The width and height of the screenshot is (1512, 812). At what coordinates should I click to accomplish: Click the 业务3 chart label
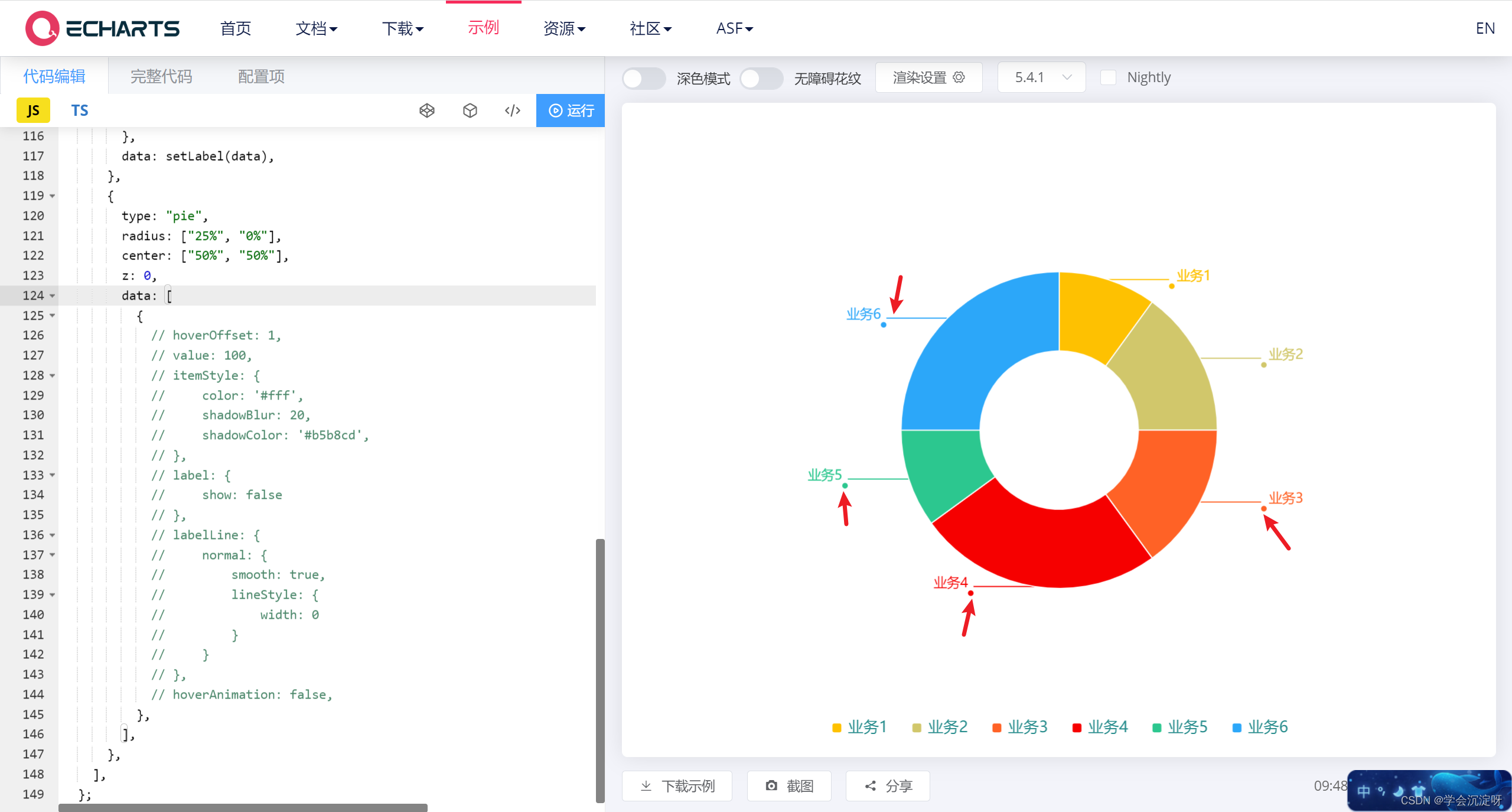1286,498
